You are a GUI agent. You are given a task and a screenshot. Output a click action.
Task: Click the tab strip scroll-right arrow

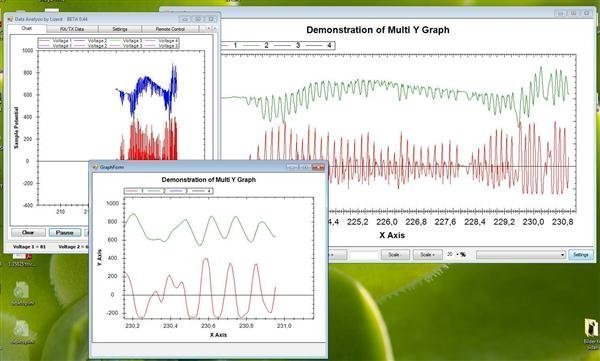coord(215,28)
